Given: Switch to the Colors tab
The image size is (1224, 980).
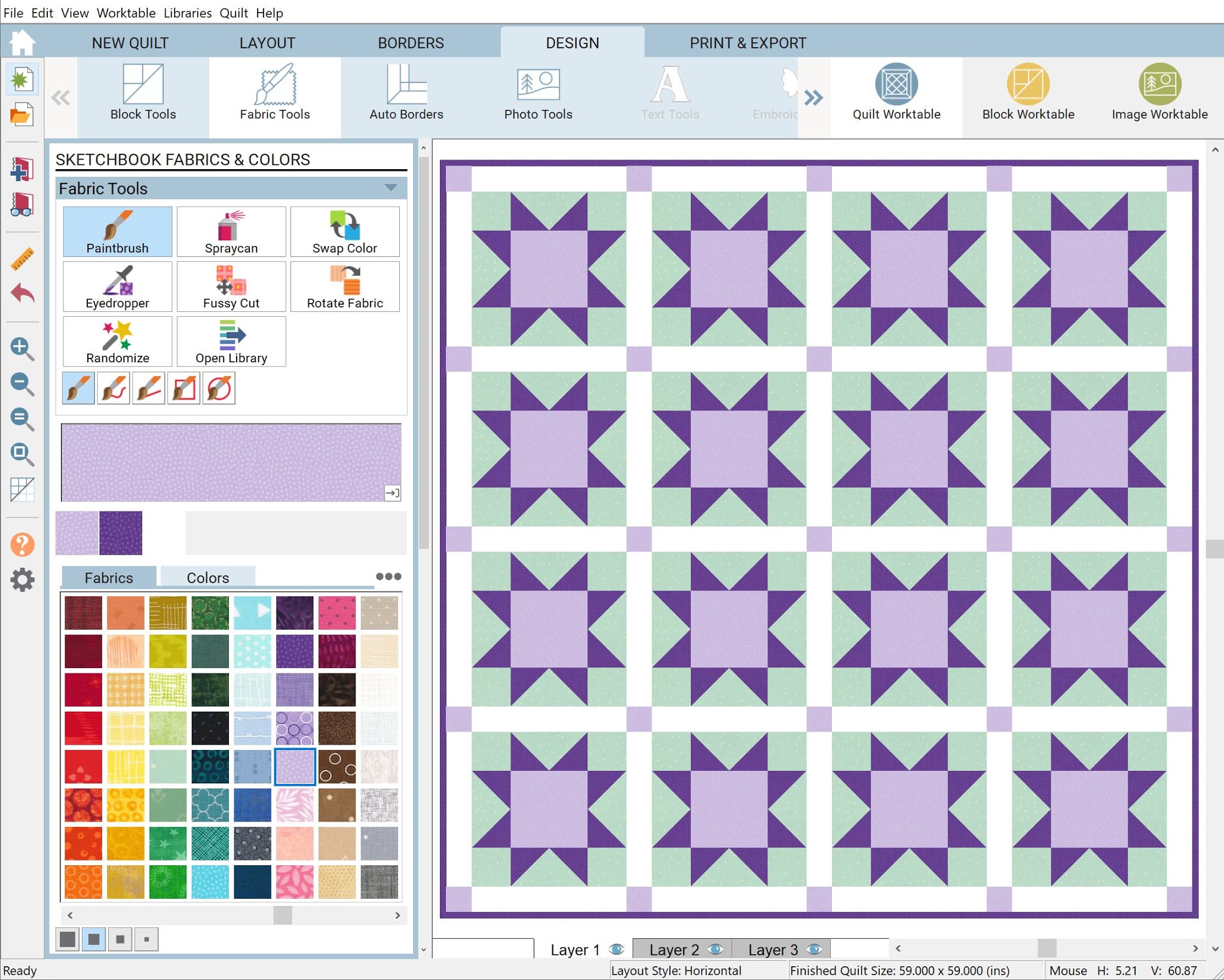Looking at the screenshot, I should pyautogui.click(x=207, y=577).
